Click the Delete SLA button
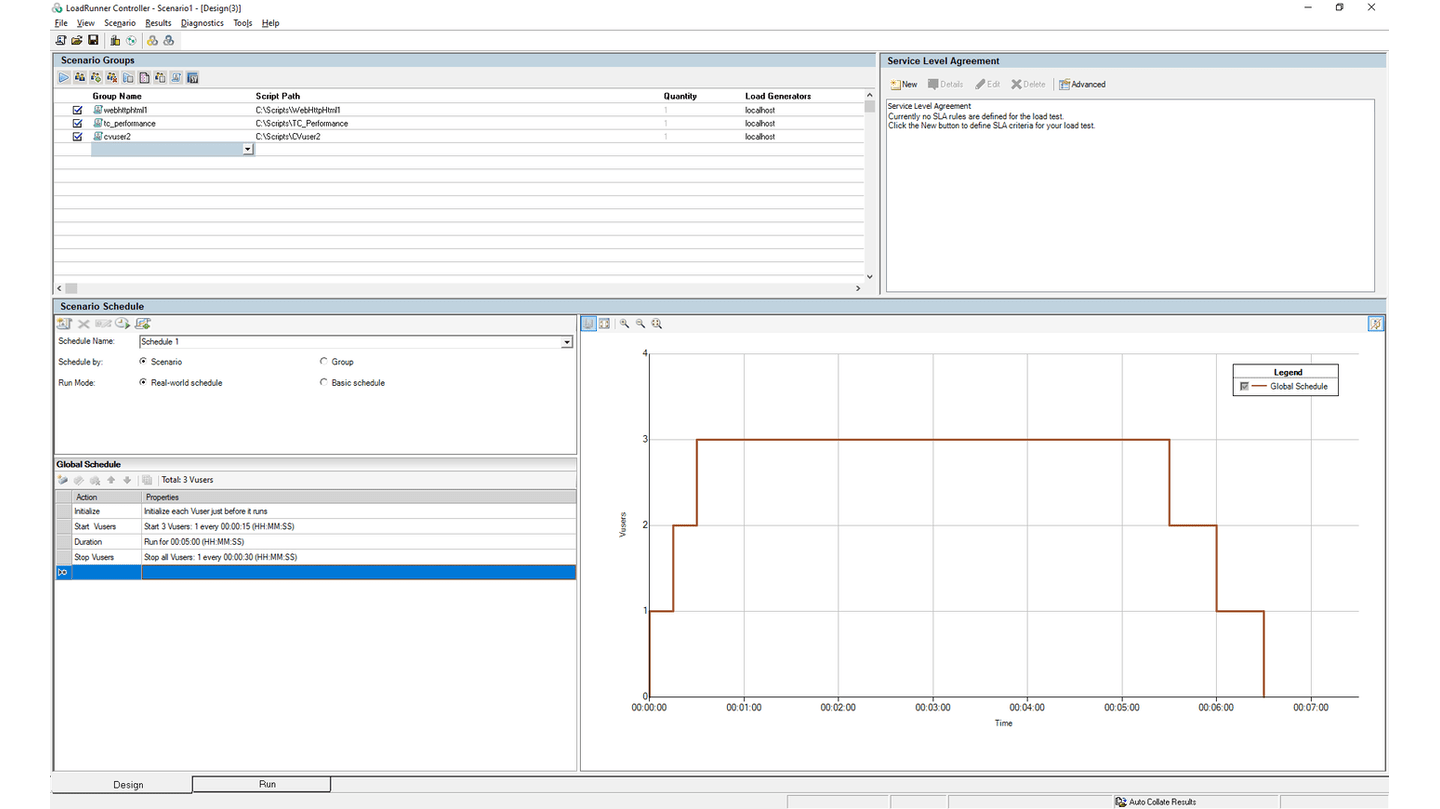The height and width of the screenshot is (809, 1440). (x=1028, y=84)
